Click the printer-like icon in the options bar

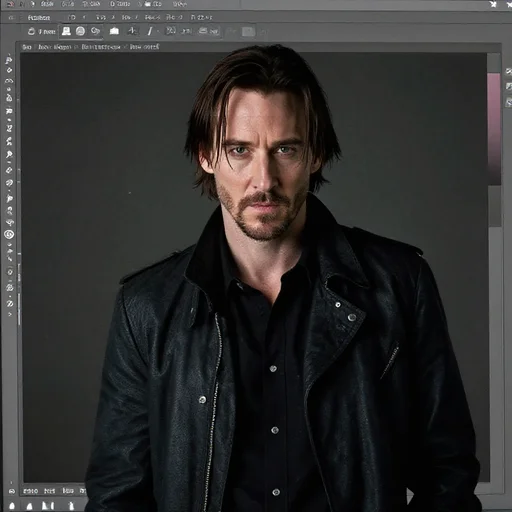pyautogui.click(x=203, y=31)
